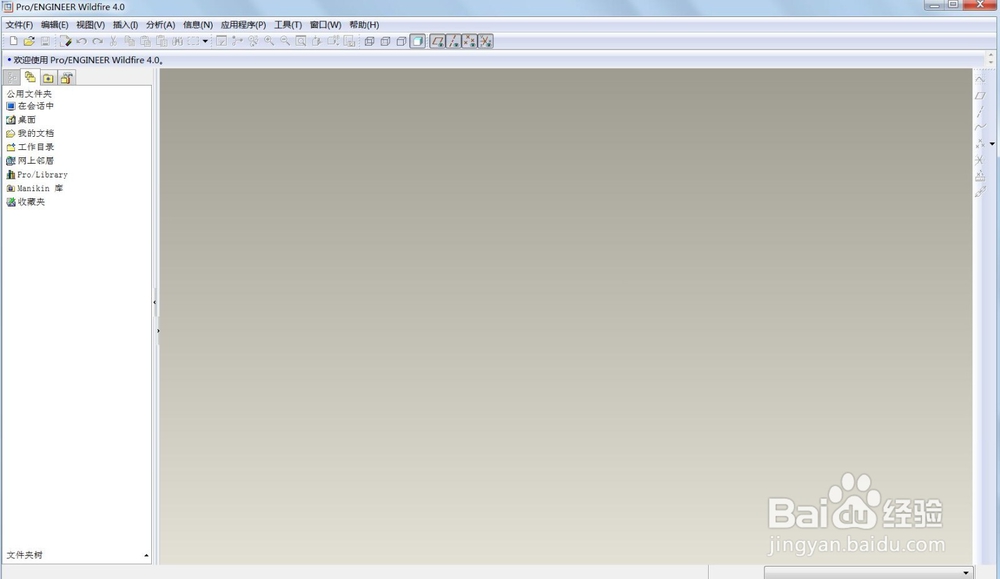The width and height of the screenshot is (1000, 579).
Task: Open the 窗口(W) menu
Action: click(x=325, y=25)
